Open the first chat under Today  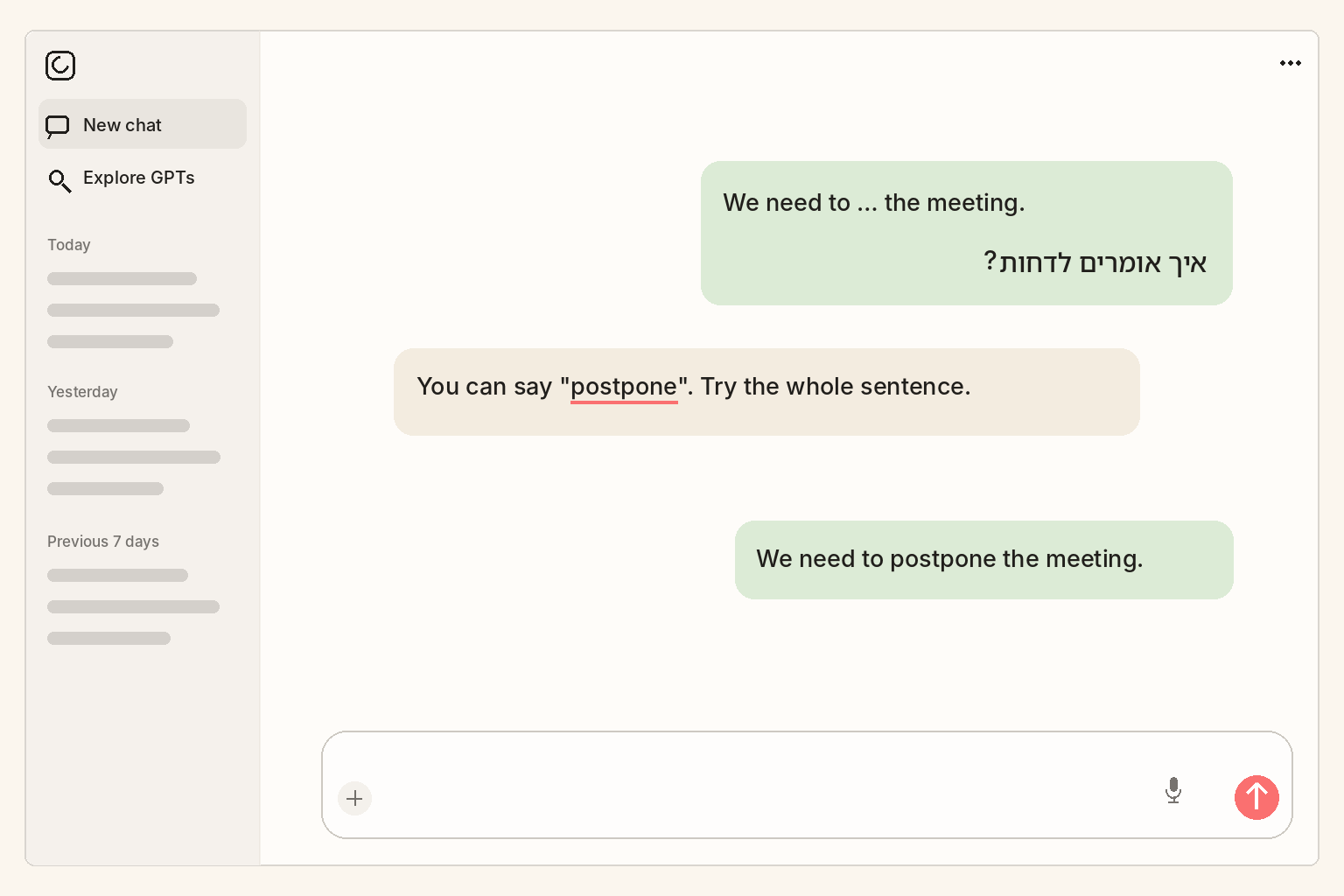click(x=122, y=278)
